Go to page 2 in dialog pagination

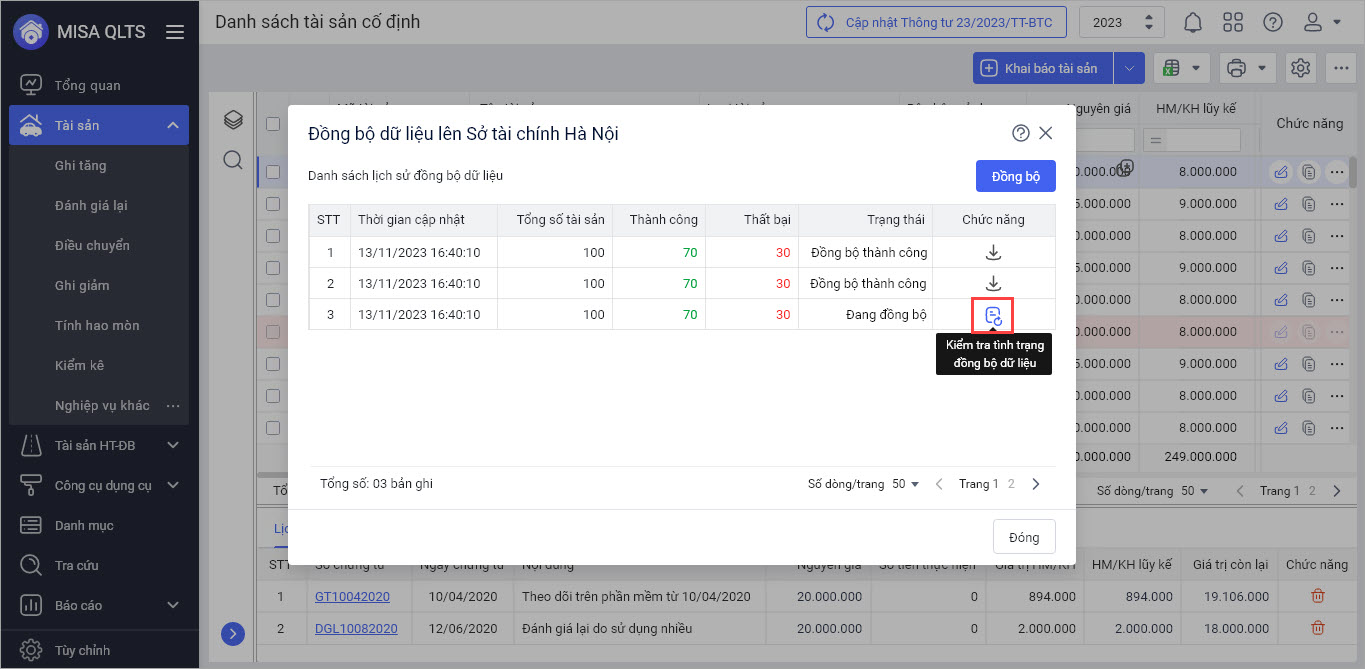point(1011,484)
